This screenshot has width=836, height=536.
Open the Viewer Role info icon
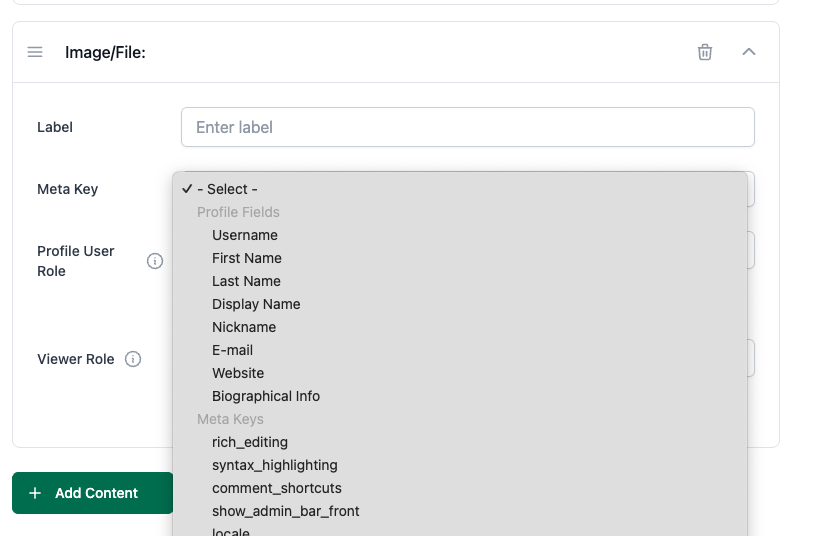click(133, 359)
